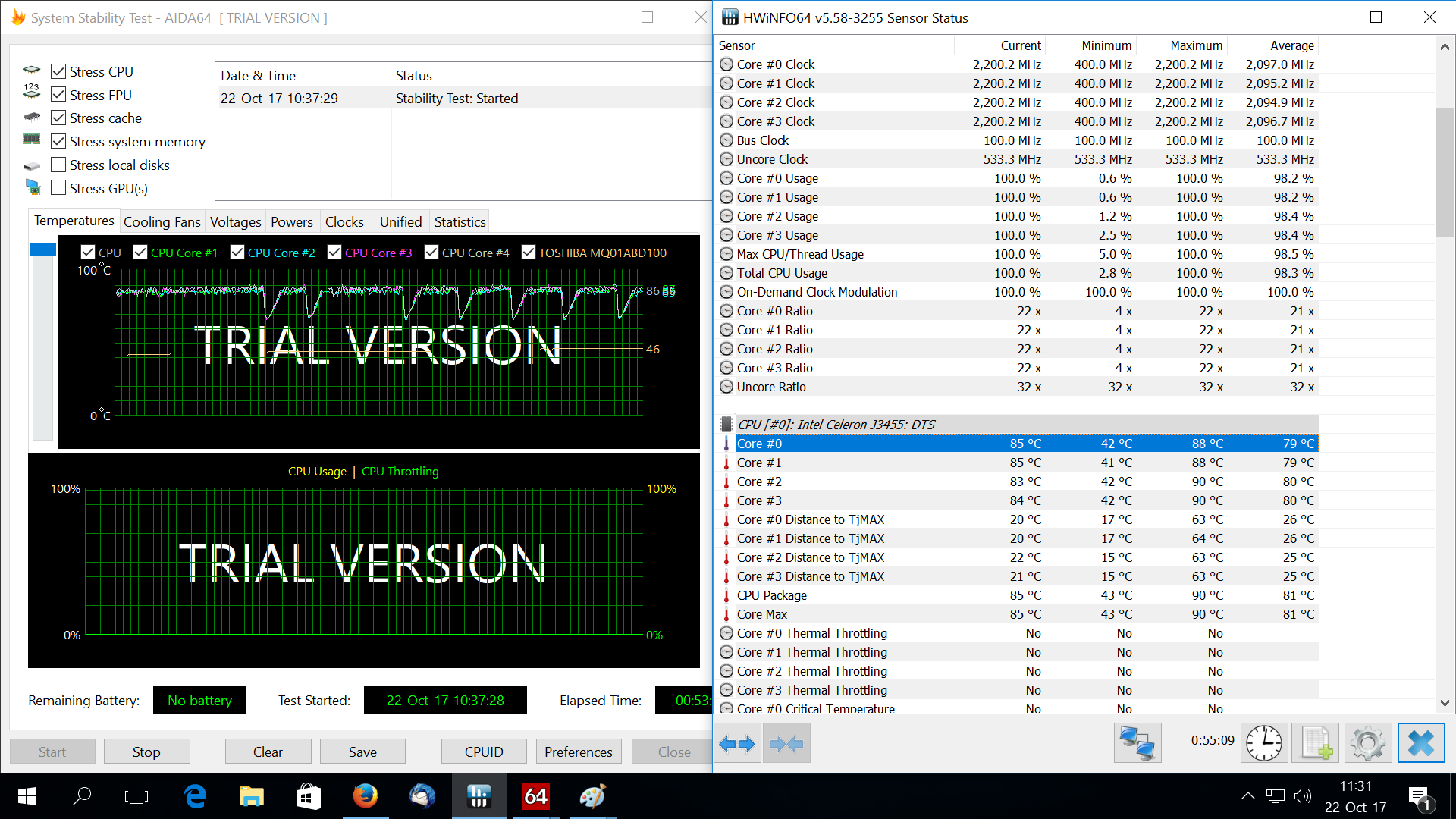Open volume control tray icon
Screen dimensions: 1456x819
1303,796
